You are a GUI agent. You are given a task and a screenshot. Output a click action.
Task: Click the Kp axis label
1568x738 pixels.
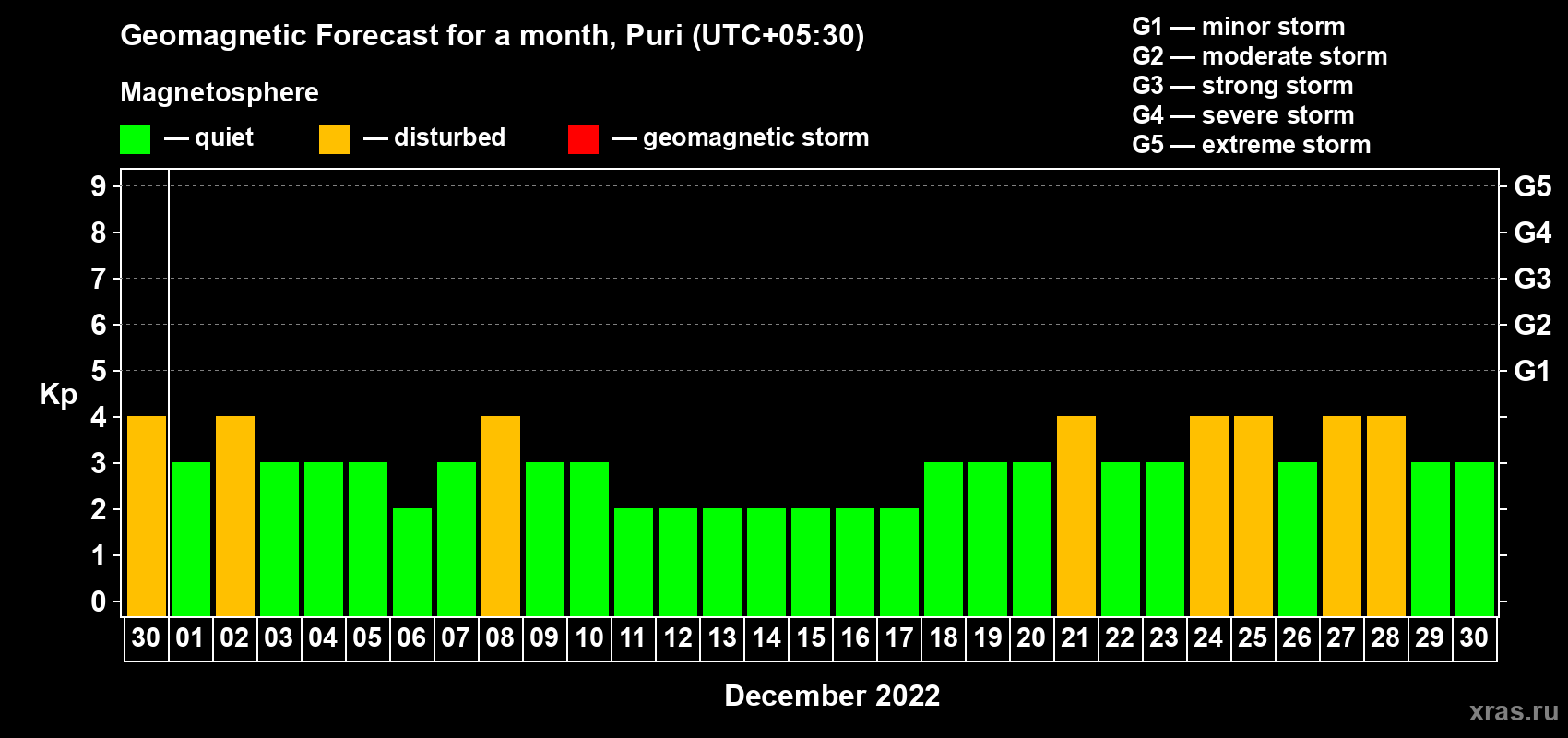58,395
